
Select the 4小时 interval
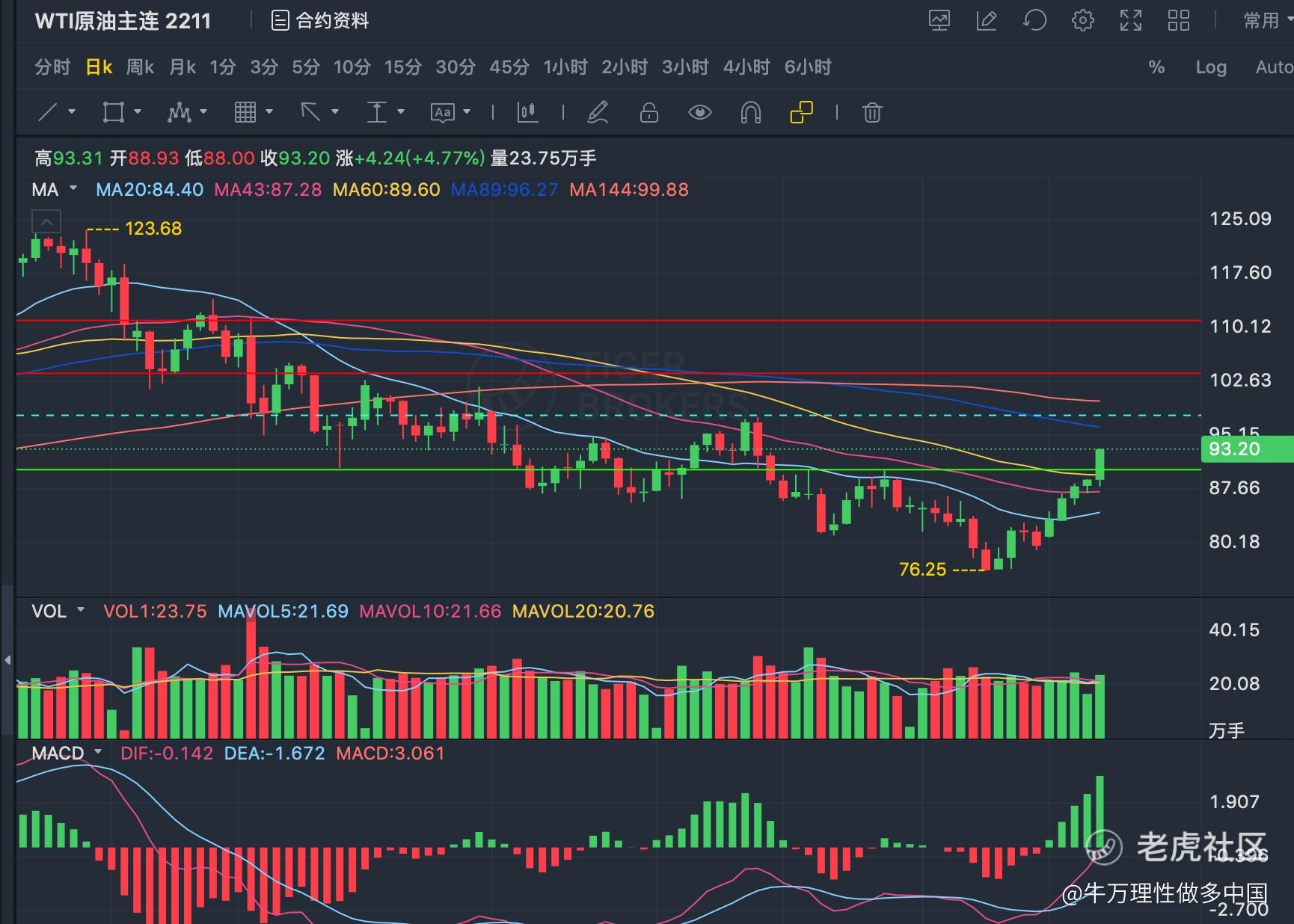(x=746, y=67)
